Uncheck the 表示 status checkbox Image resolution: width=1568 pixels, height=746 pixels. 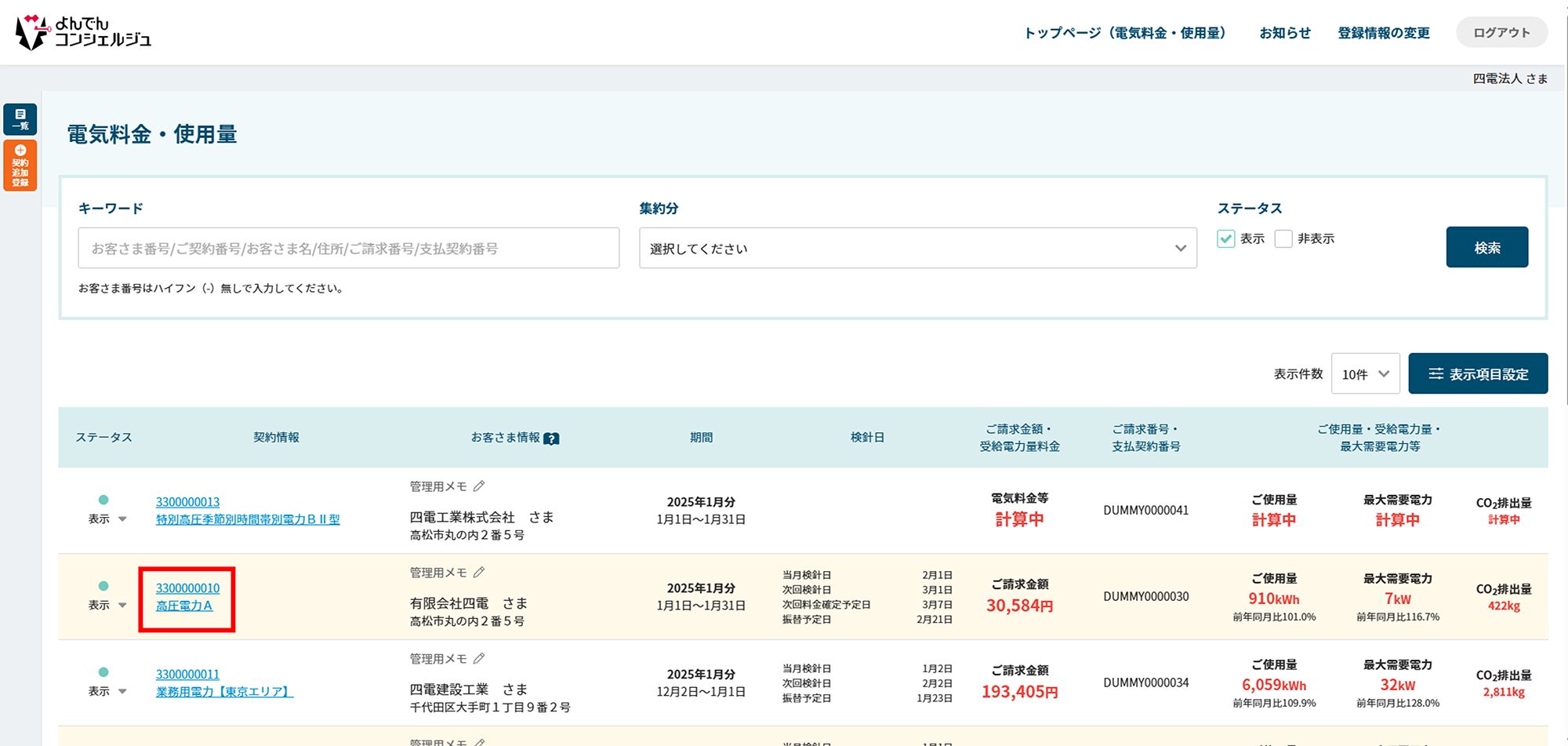click(1226, 238)
